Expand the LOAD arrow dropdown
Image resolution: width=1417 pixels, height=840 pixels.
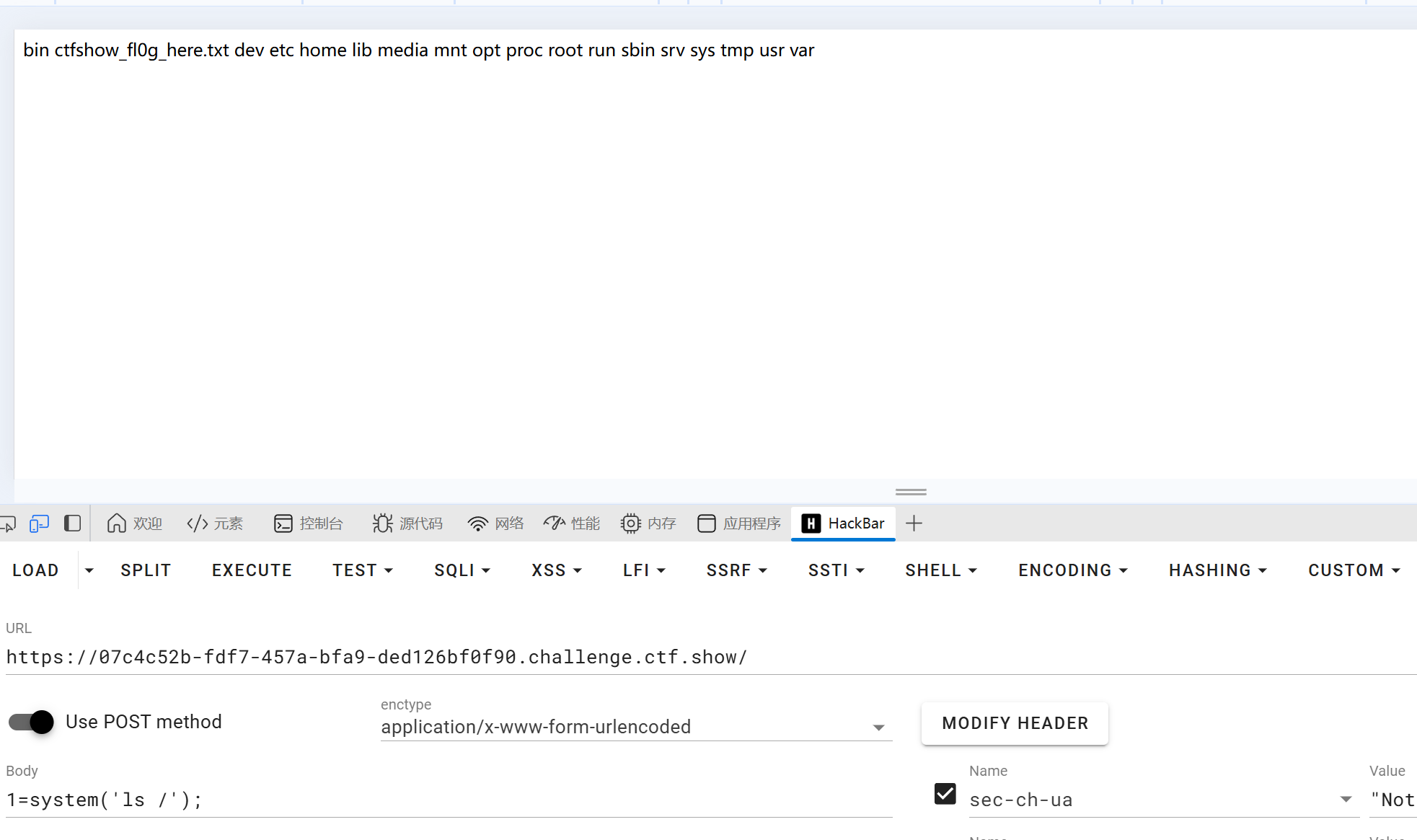[x=89, y=570]
